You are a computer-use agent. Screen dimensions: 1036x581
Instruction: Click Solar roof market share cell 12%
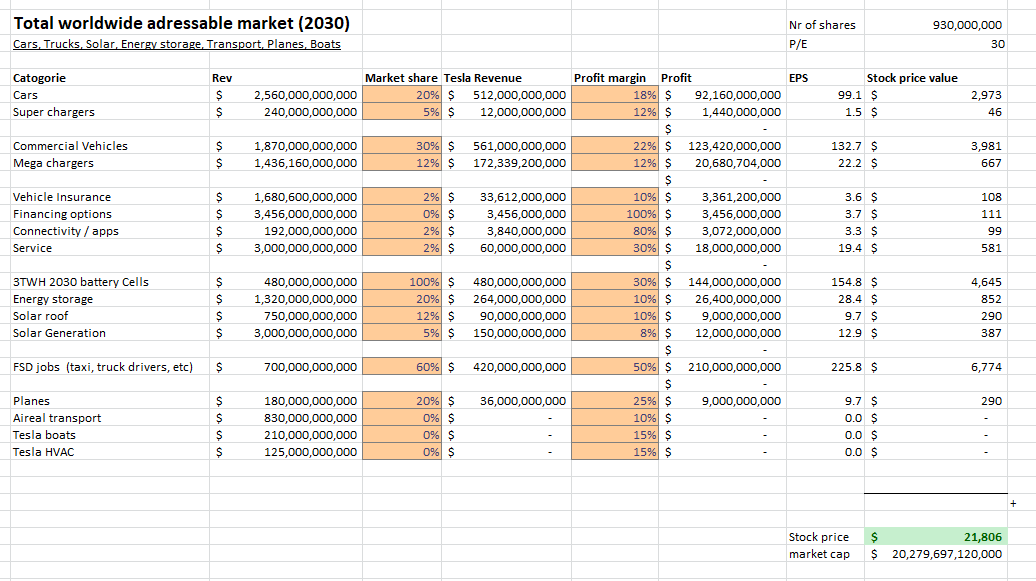pos(402,317)
